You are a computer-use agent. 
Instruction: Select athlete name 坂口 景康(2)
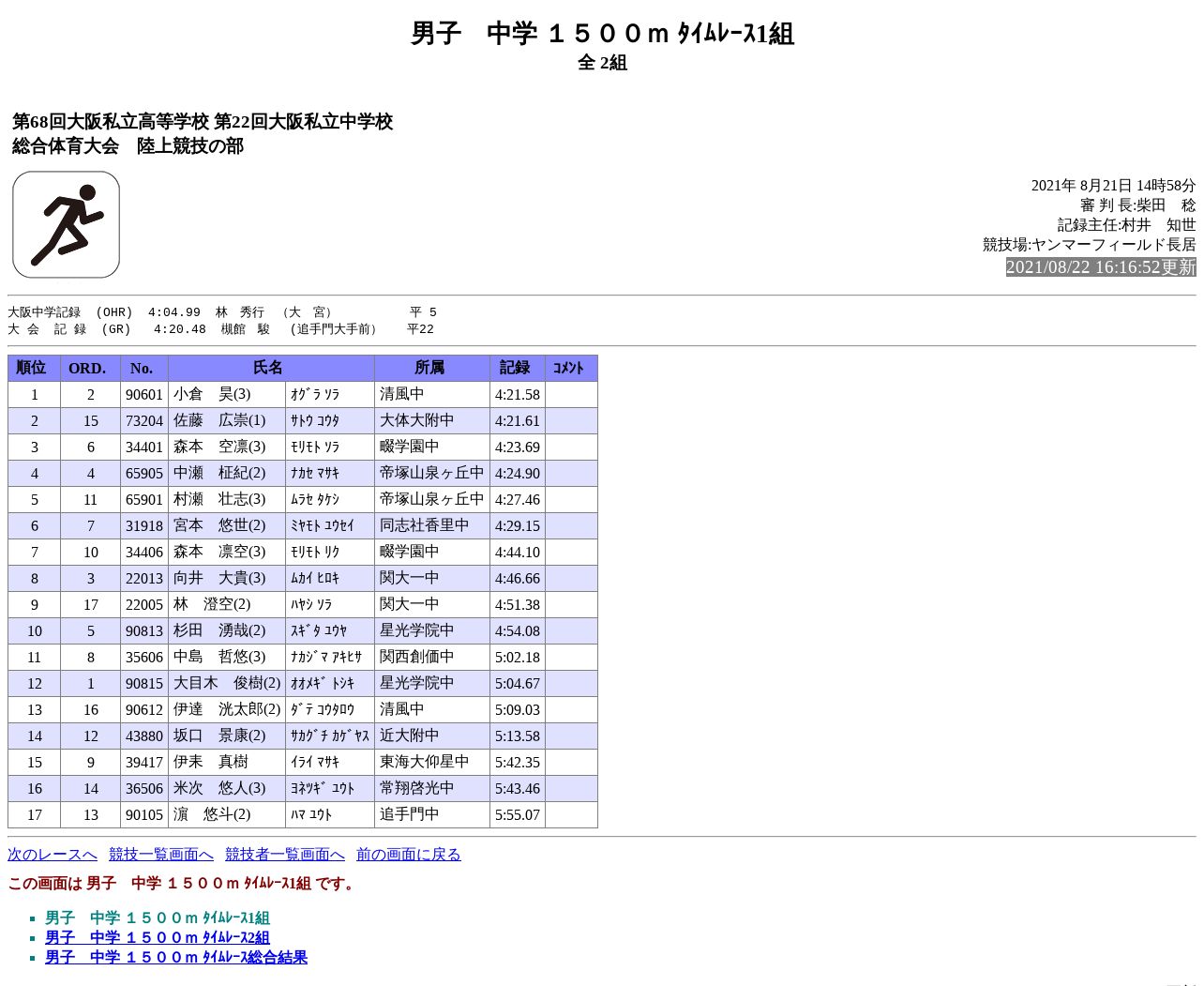[219, 736]
